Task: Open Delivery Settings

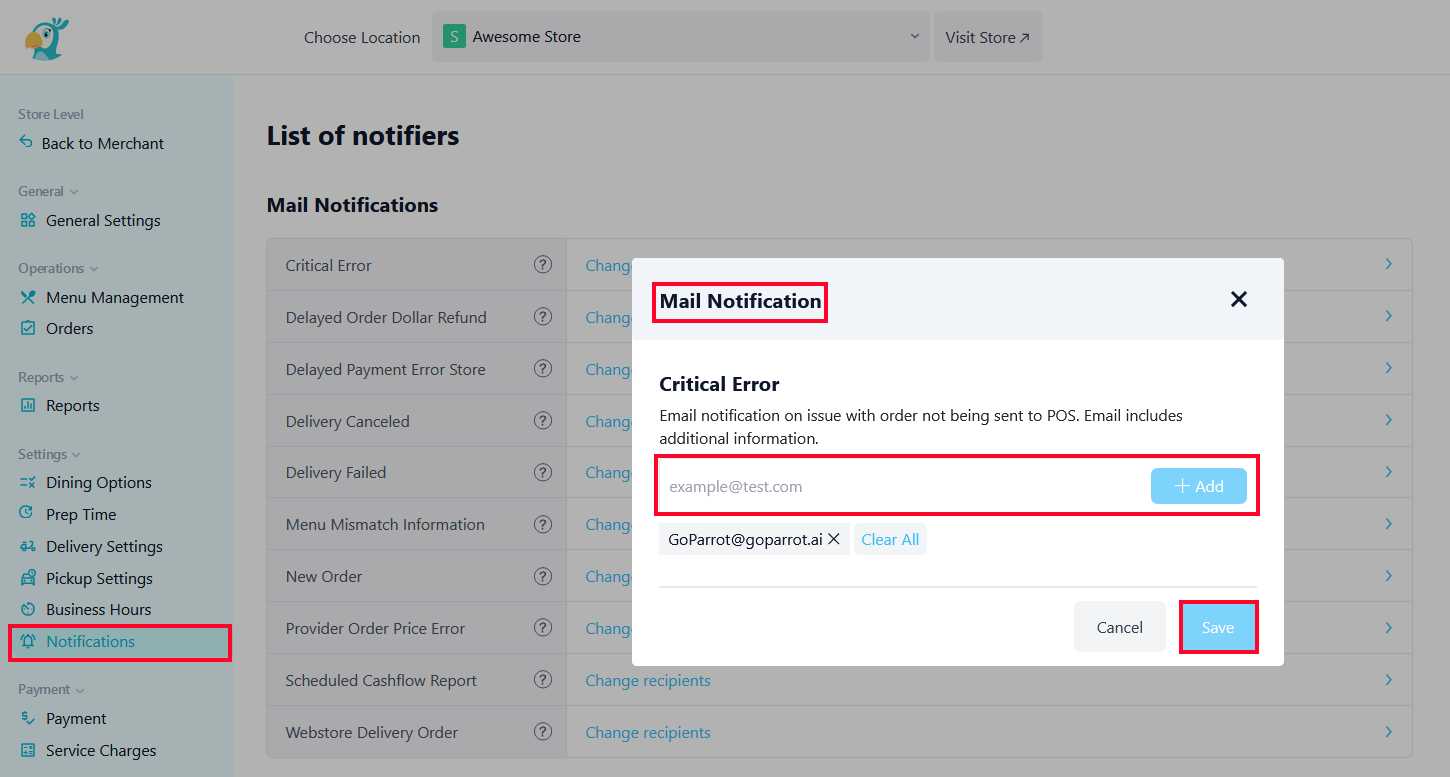Action: [x=90, y=546]
